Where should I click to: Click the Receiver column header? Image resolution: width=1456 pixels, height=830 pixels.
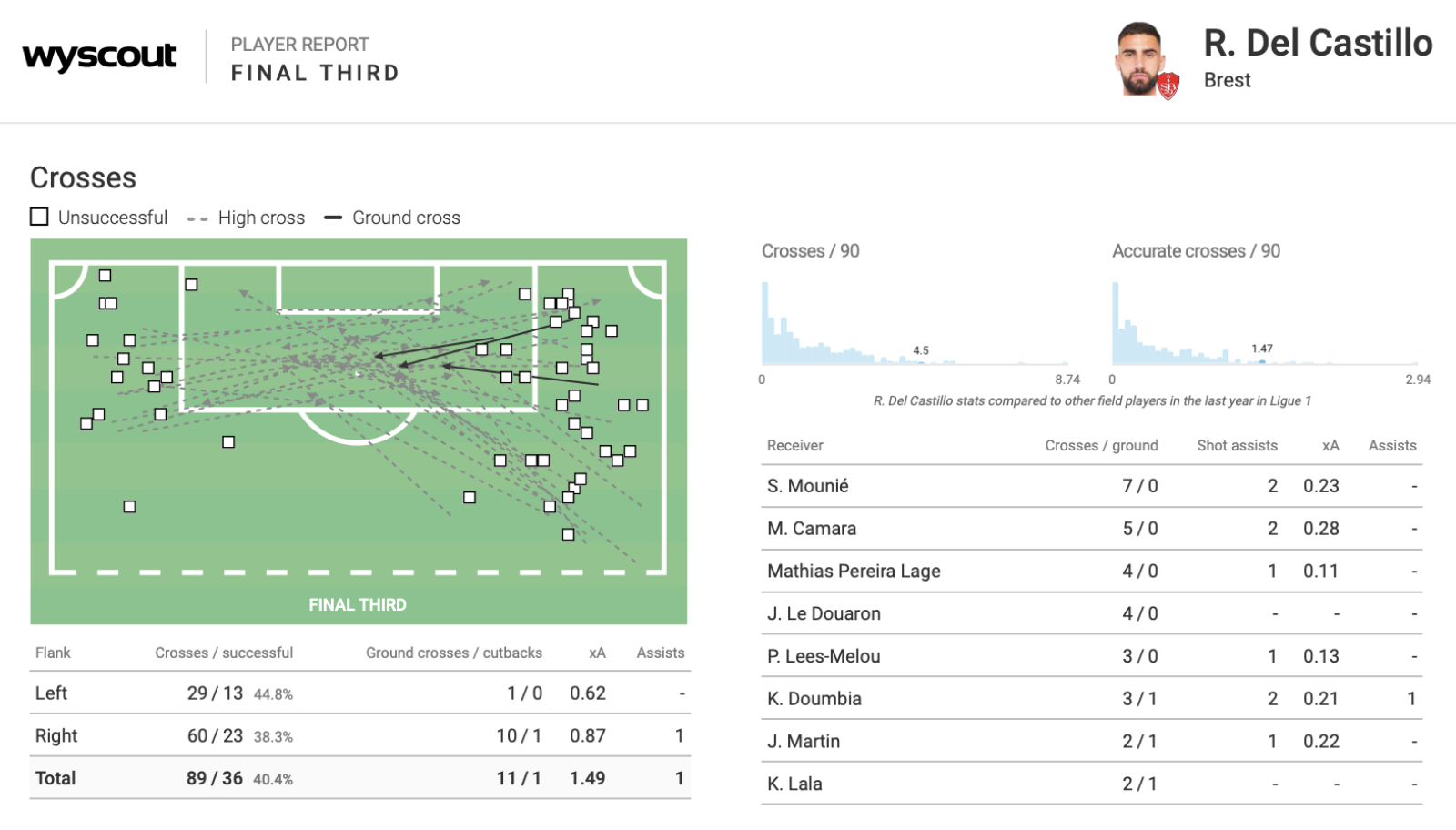point(794,446)
